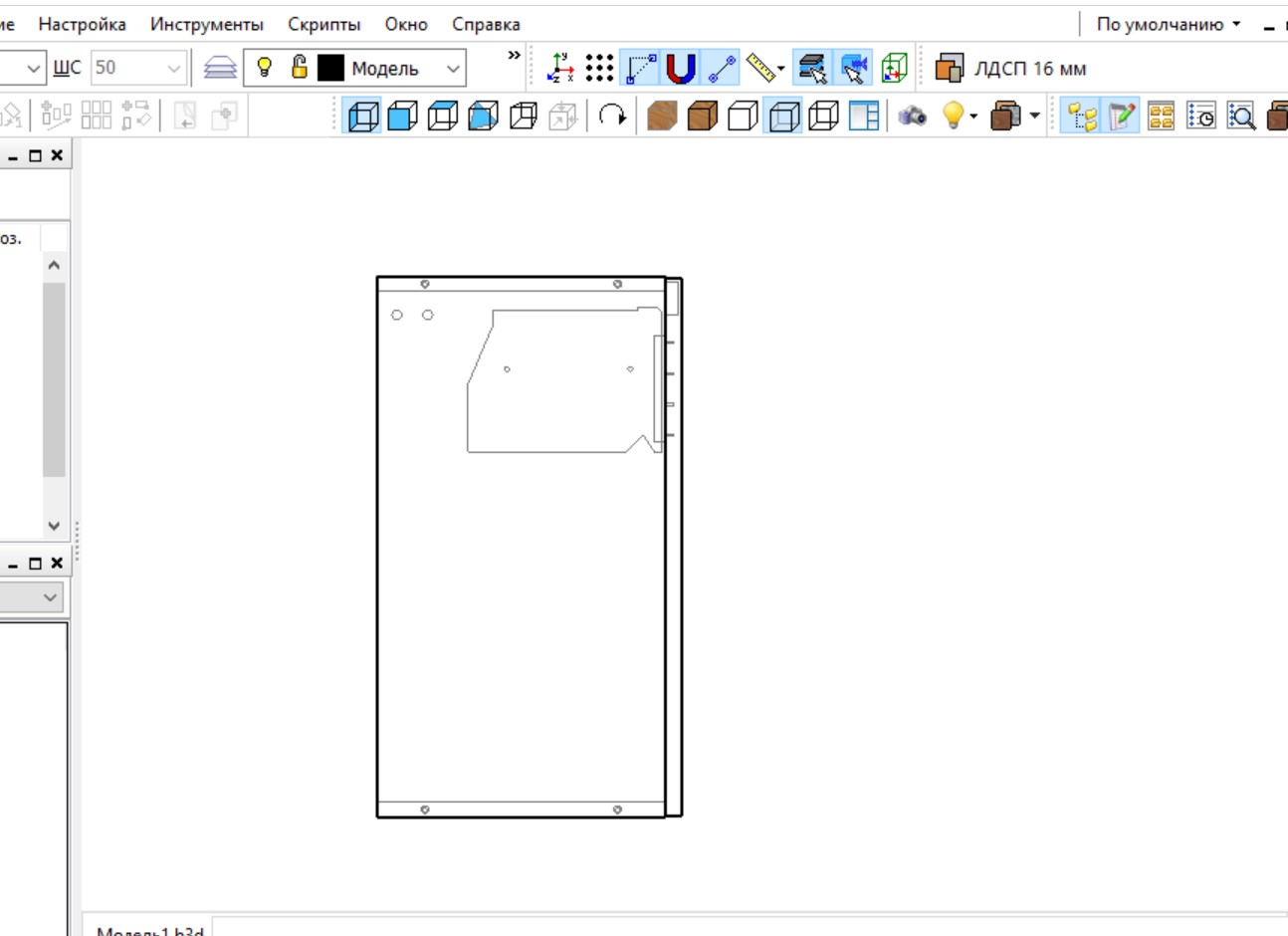The image size is (1288, 936).
Task: Expand hidden toolbar buttons with double chevron
Action: (514, 56)
